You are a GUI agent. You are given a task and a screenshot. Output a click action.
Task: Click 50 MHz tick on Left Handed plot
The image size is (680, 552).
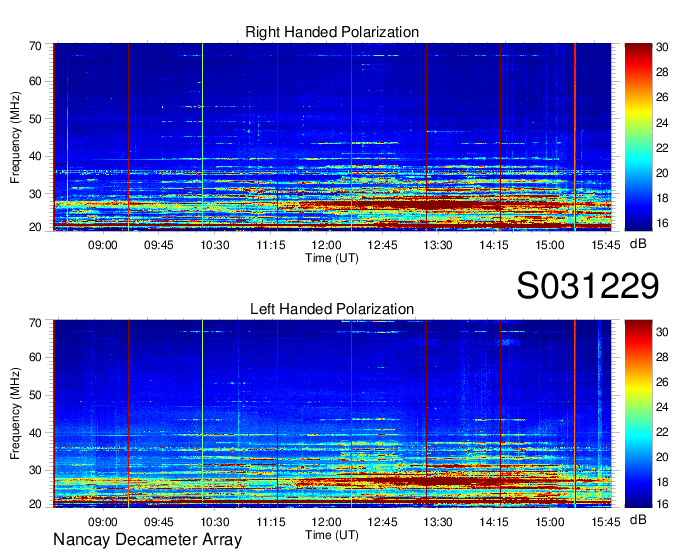click(35, 395)
